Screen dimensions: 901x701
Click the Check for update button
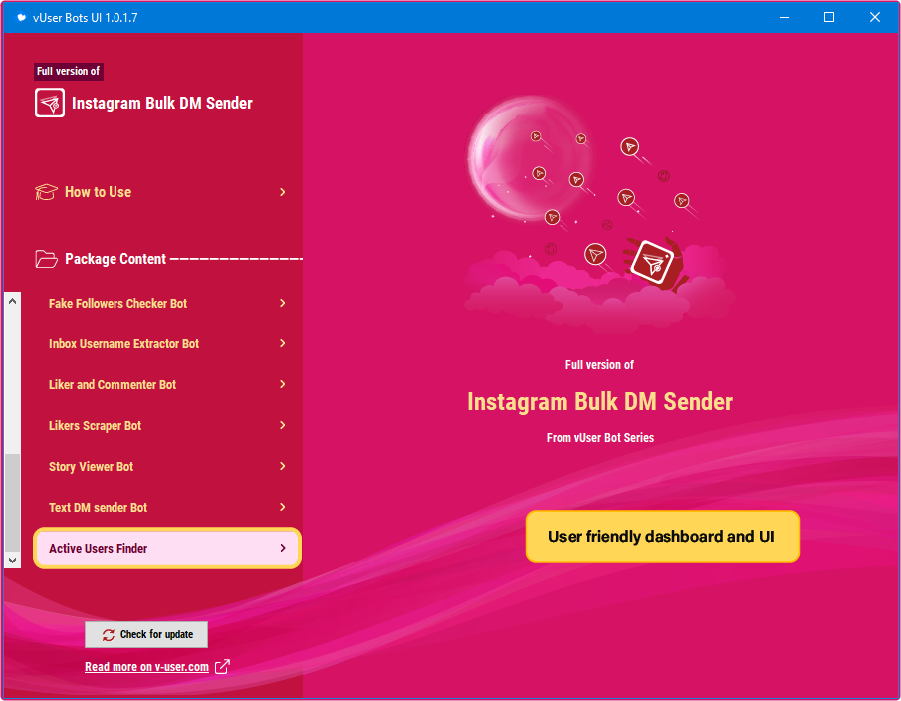(147, 634)
